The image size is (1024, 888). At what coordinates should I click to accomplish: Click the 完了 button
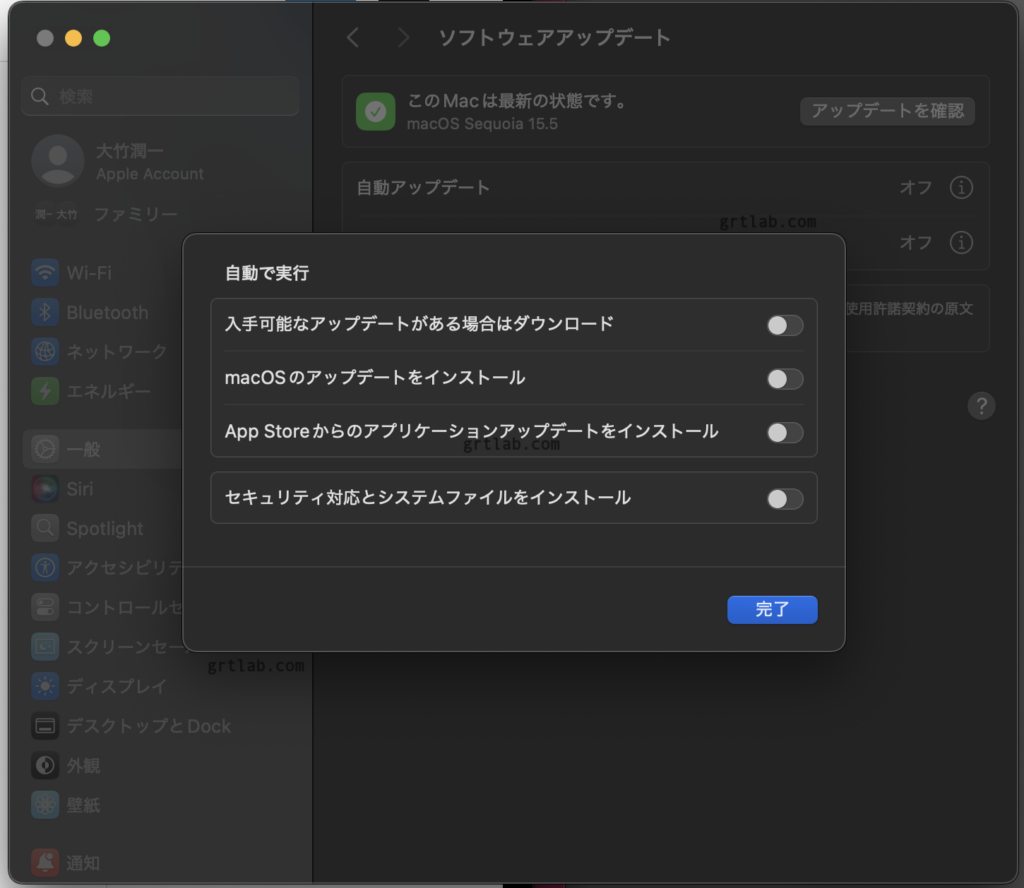772,609
